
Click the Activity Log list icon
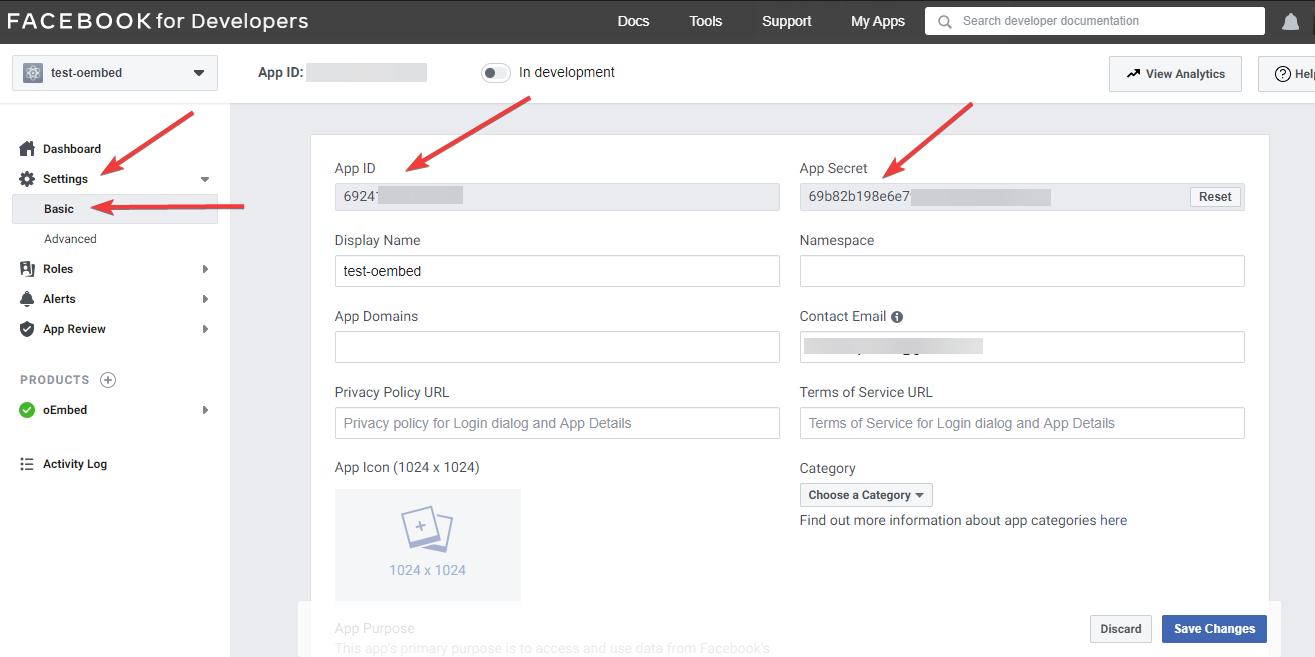pos(27,464)
